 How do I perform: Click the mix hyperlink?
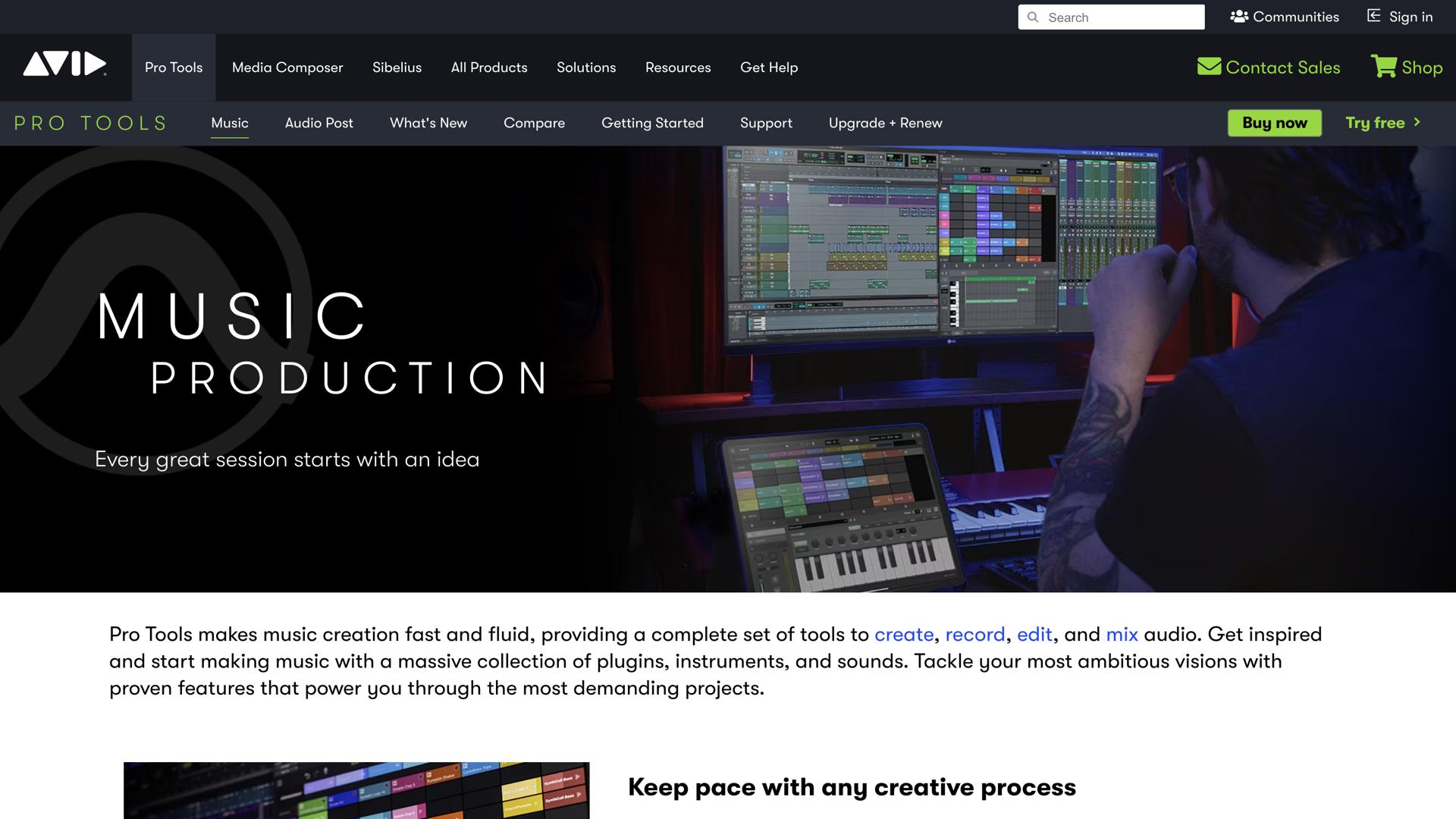pos(1122,635)
